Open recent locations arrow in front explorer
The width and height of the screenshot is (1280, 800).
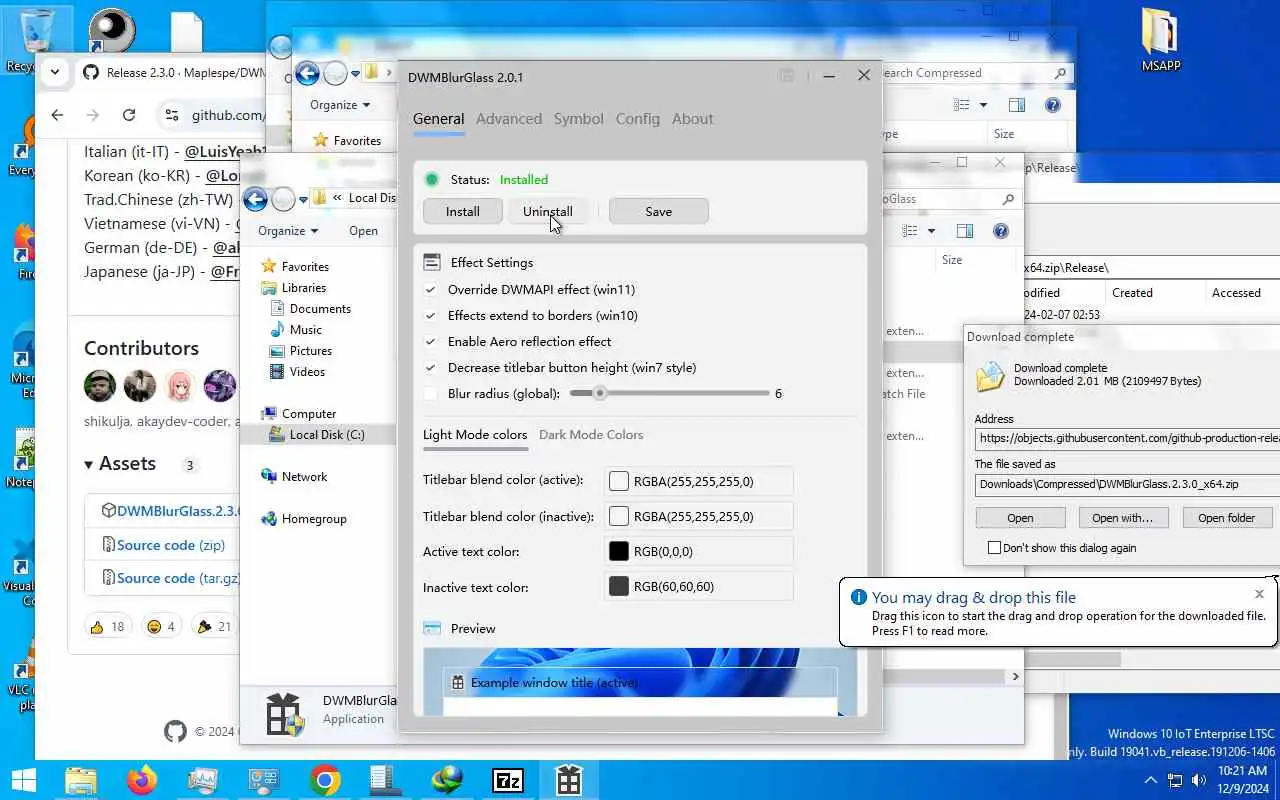click(303, 199)
